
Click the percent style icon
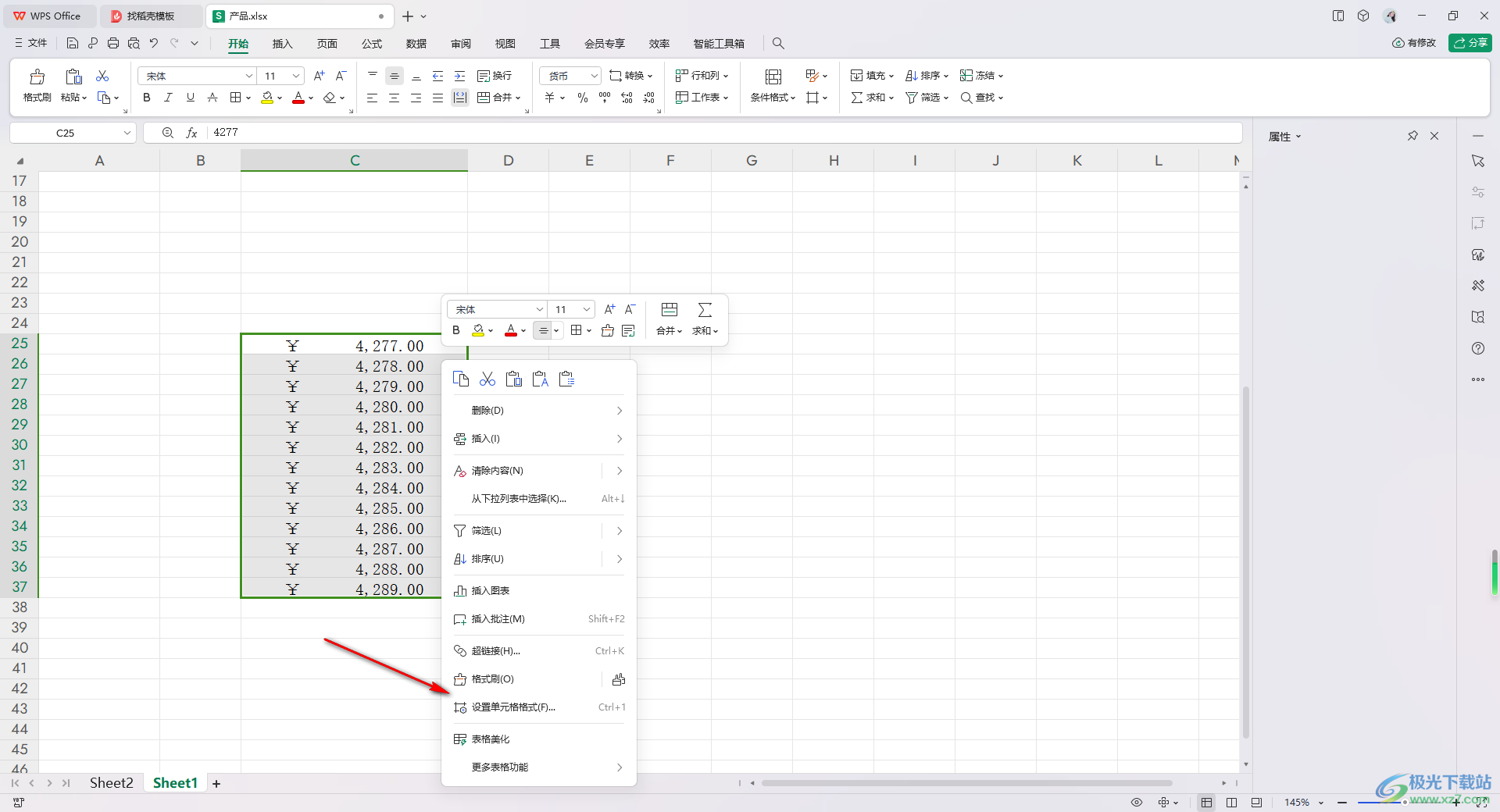(x=583, y=98)
